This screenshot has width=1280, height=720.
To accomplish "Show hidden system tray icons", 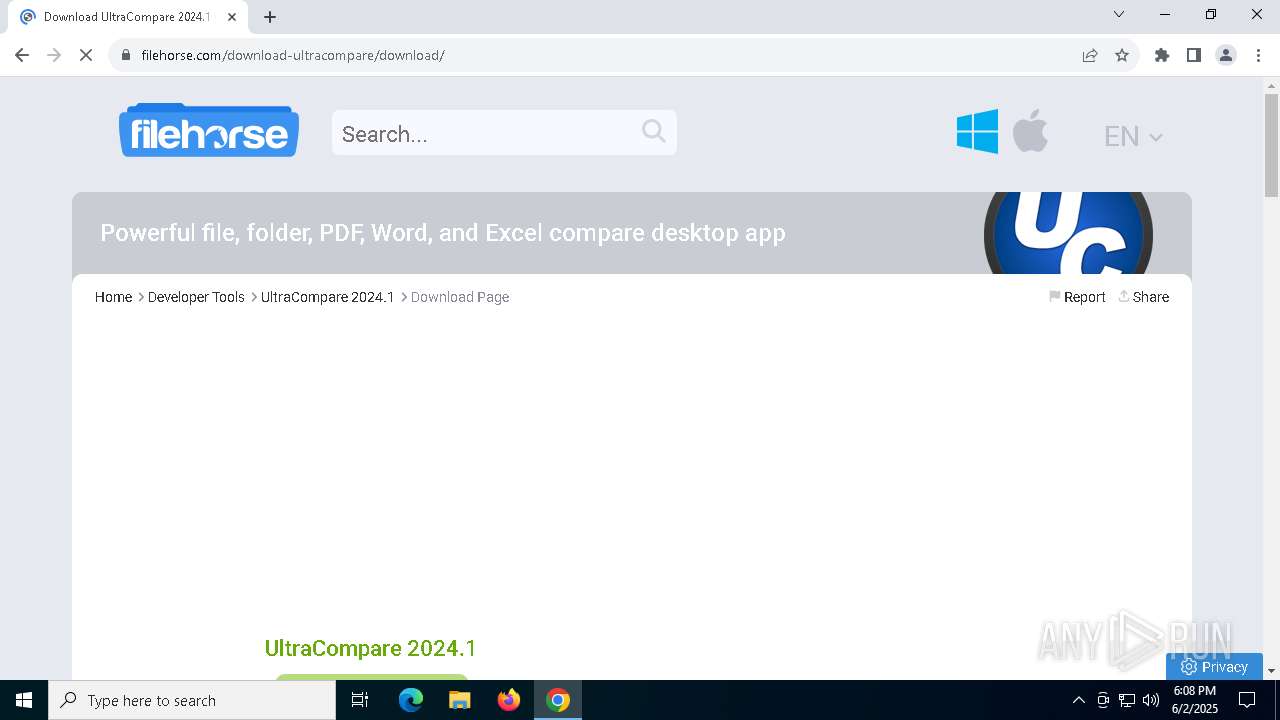I will point(1078,700).
